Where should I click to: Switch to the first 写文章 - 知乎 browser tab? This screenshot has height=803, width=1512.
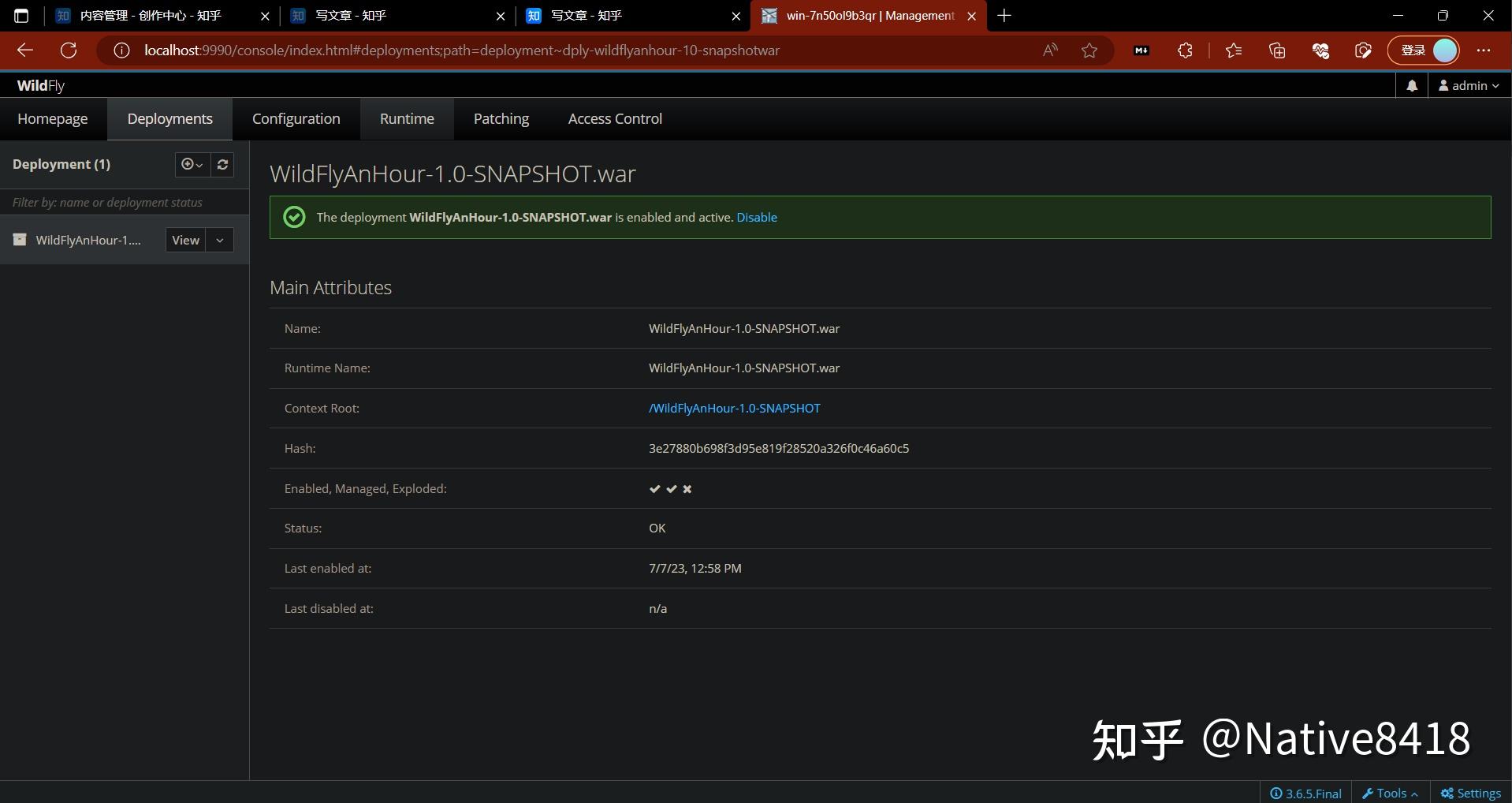(397, 16)
